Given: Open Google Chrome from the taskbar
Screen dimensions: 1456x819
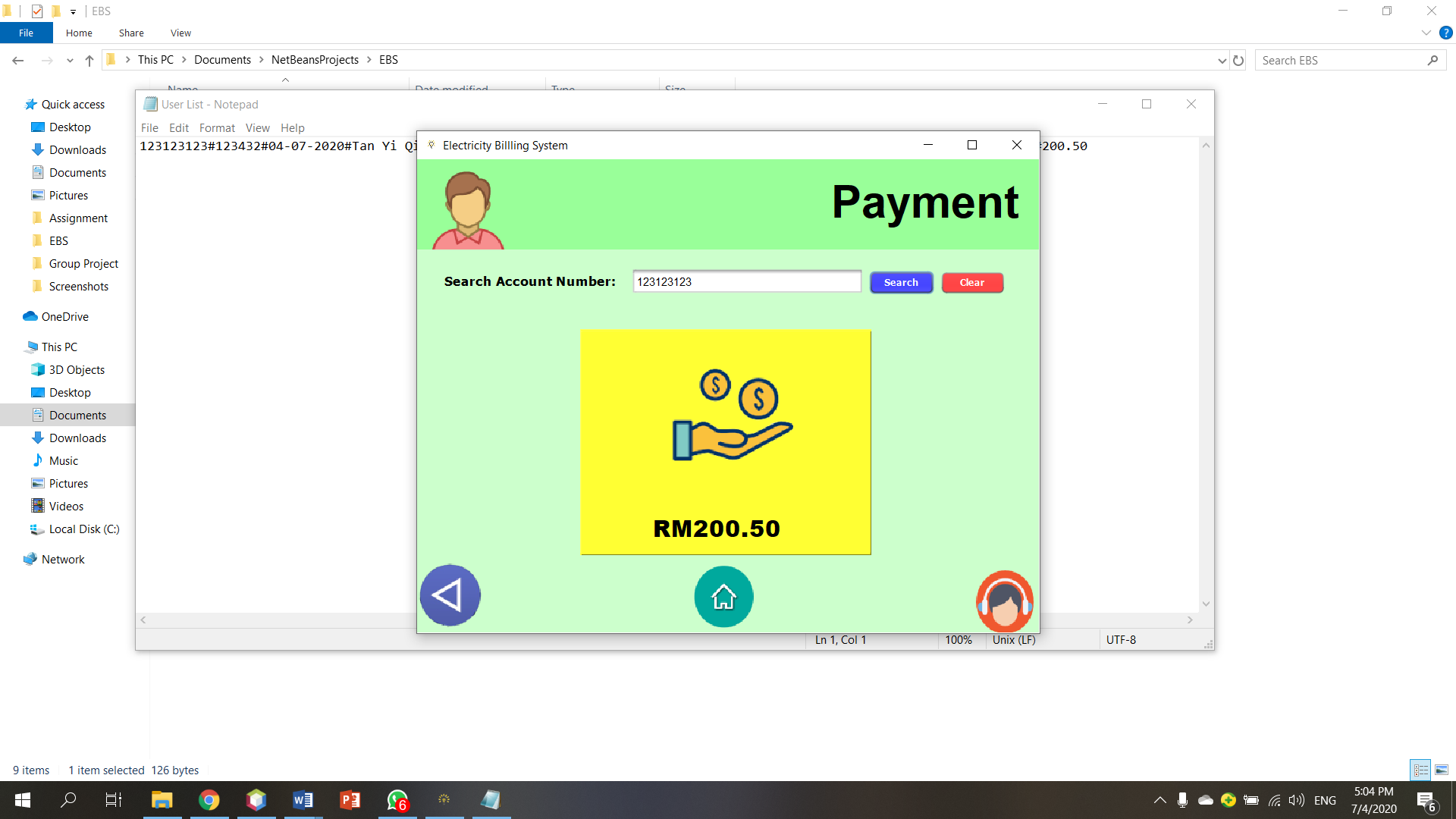Looking at the screenshot, I should (x=209, y=800).
